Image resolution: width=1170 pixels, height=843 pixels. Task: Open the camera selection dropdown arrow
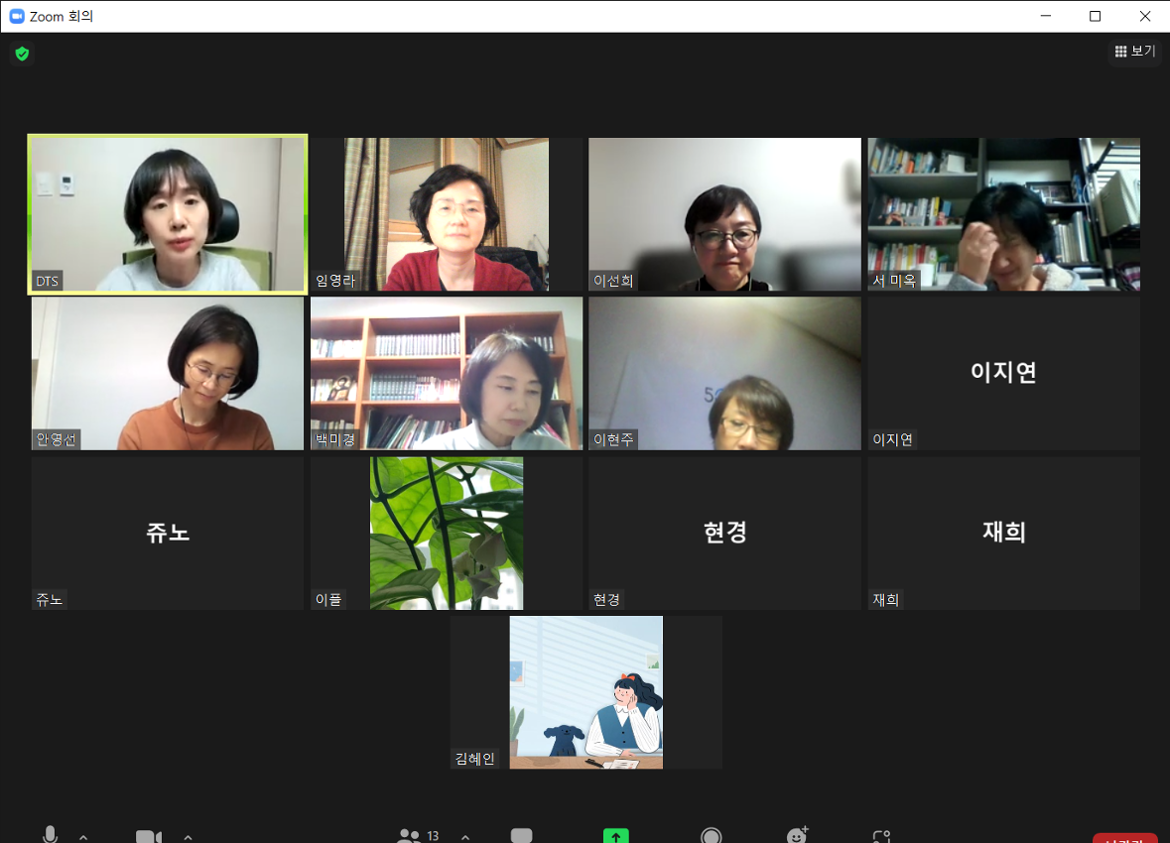coord(186,838)
